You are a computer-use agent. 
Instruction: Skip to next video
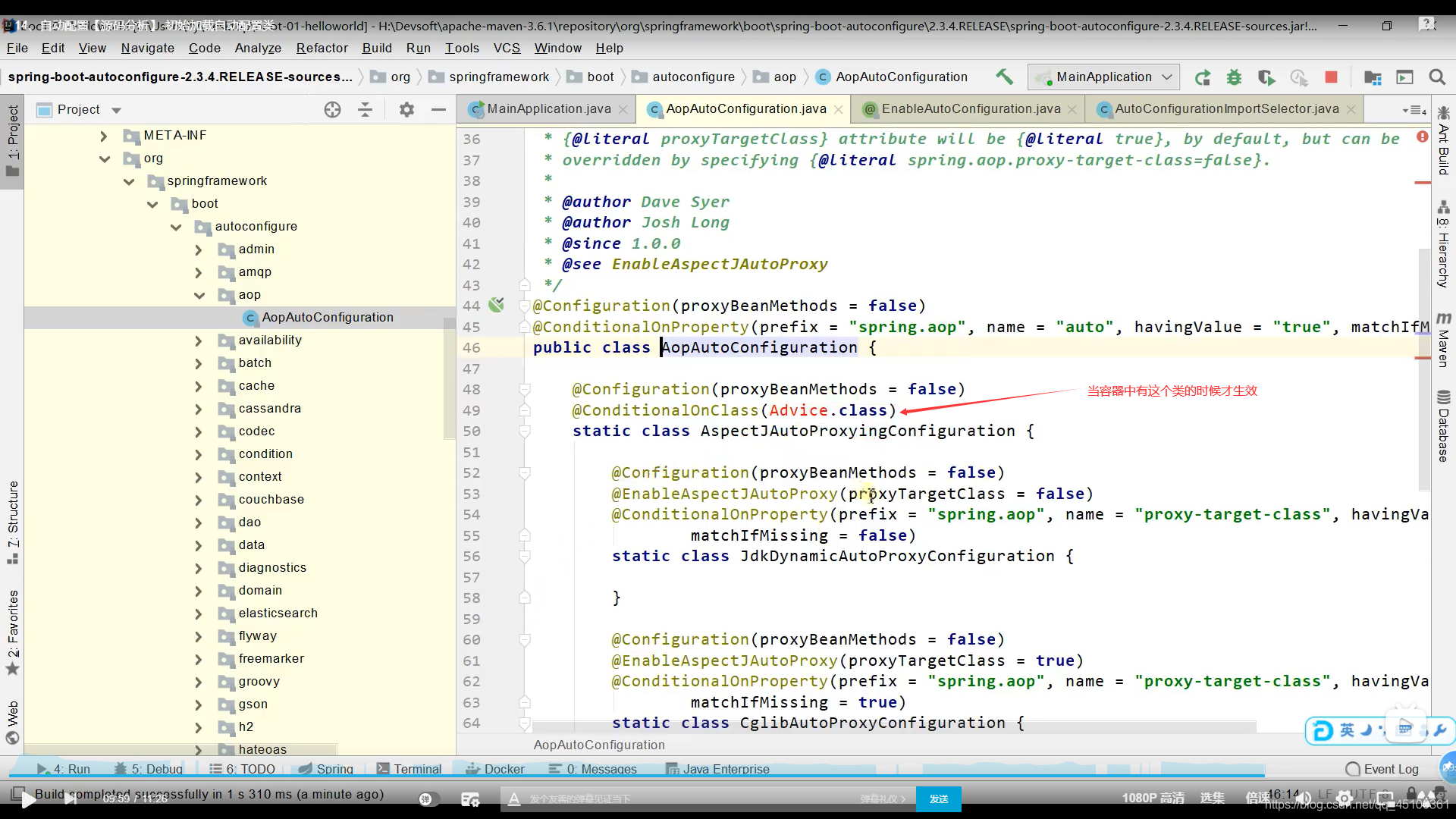pyautogui.click(x=71, y=799)
